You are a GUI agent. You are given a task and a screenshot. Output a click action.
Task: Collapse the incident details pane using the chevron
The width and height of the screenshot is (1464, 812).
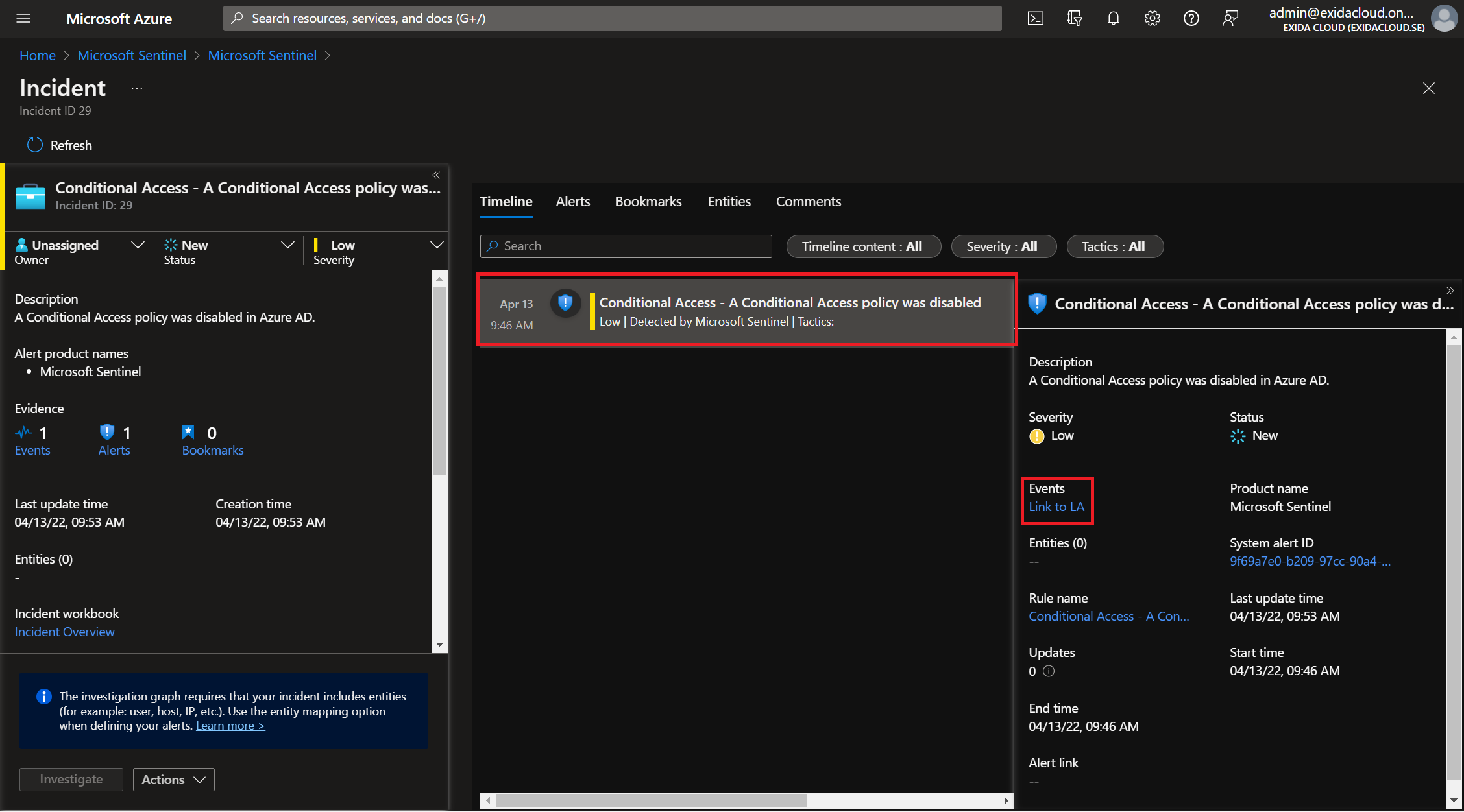(436, 175)
